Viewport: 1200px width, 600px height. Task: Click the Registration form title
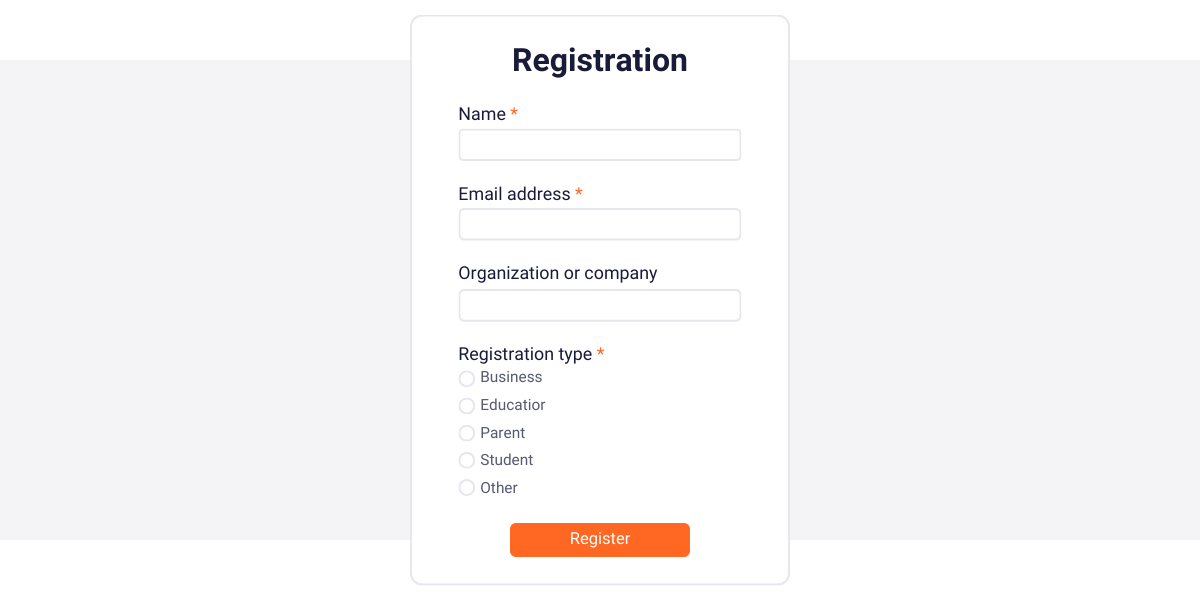599,60
